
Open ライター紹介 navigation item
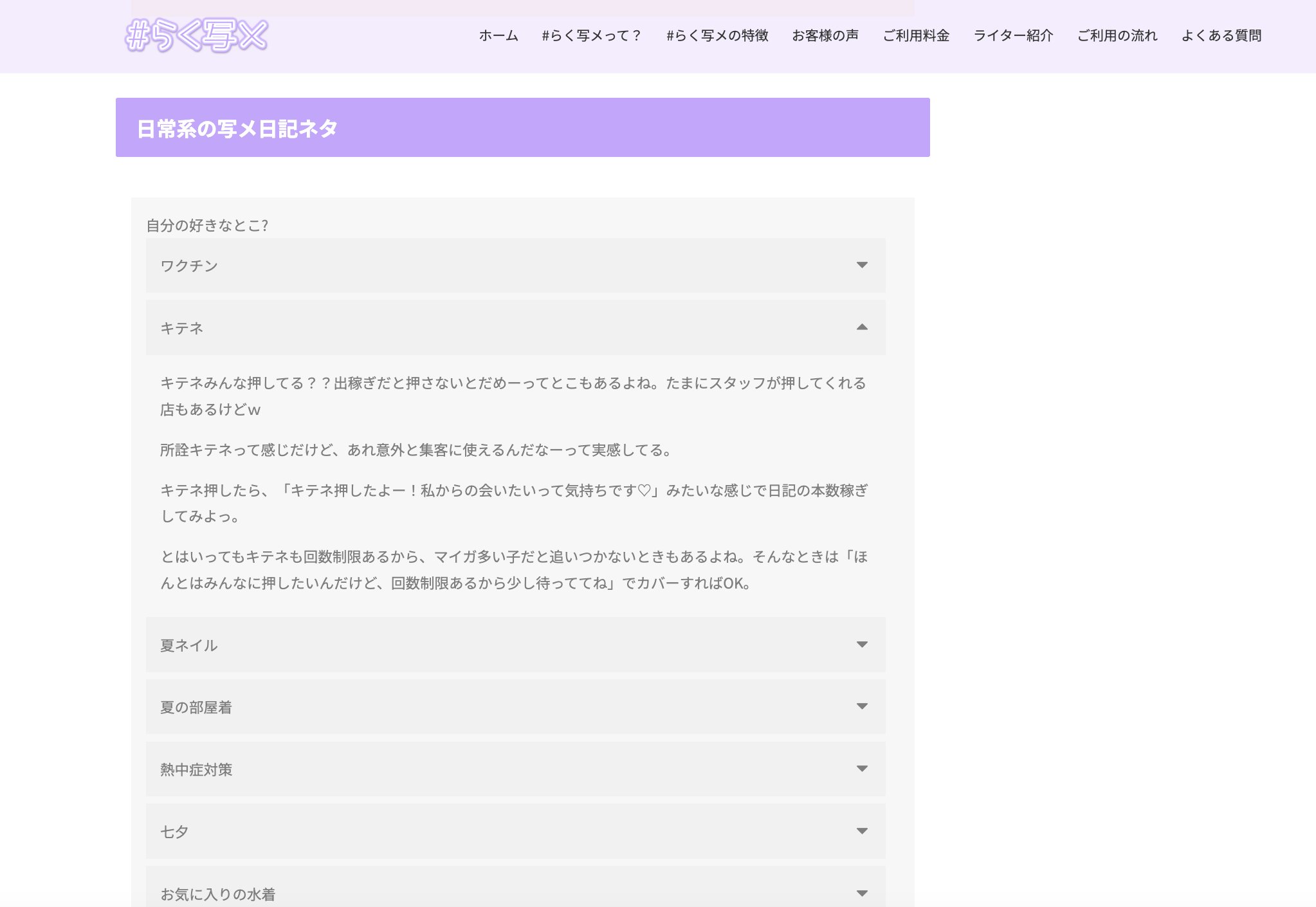point(1013,35)
